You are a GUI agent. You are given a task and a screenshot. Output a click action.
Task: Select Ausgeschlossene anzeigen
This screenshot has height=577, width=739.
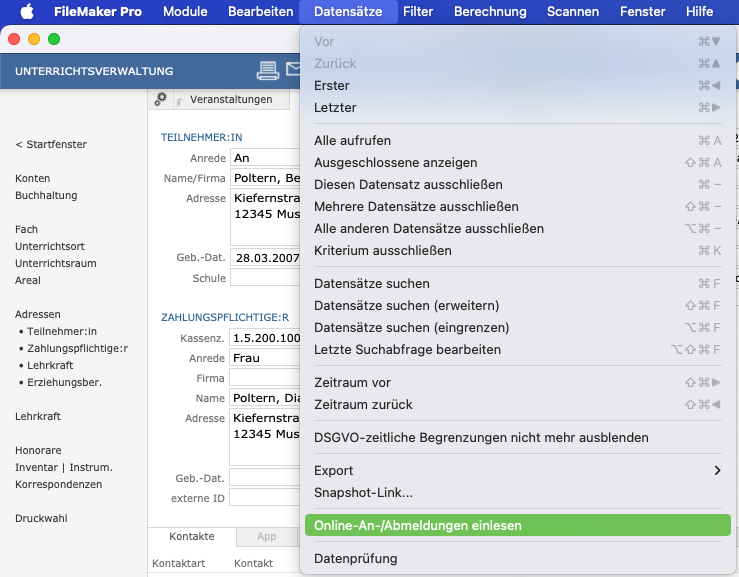(518, 163)
